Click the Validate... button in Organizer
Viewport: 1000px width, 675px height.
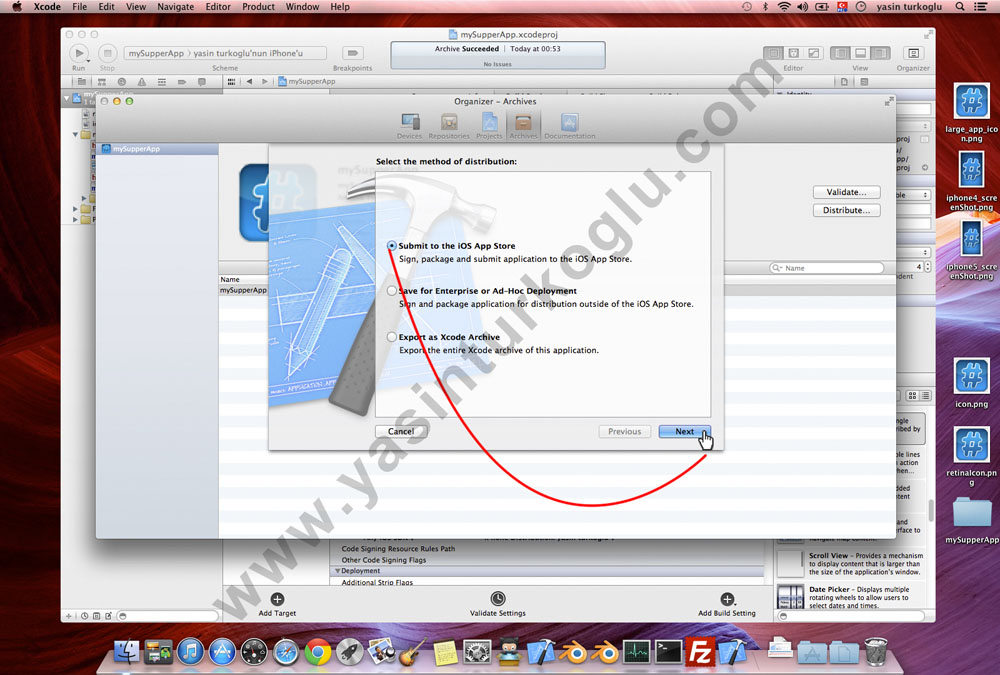click(x=846, y=192)
